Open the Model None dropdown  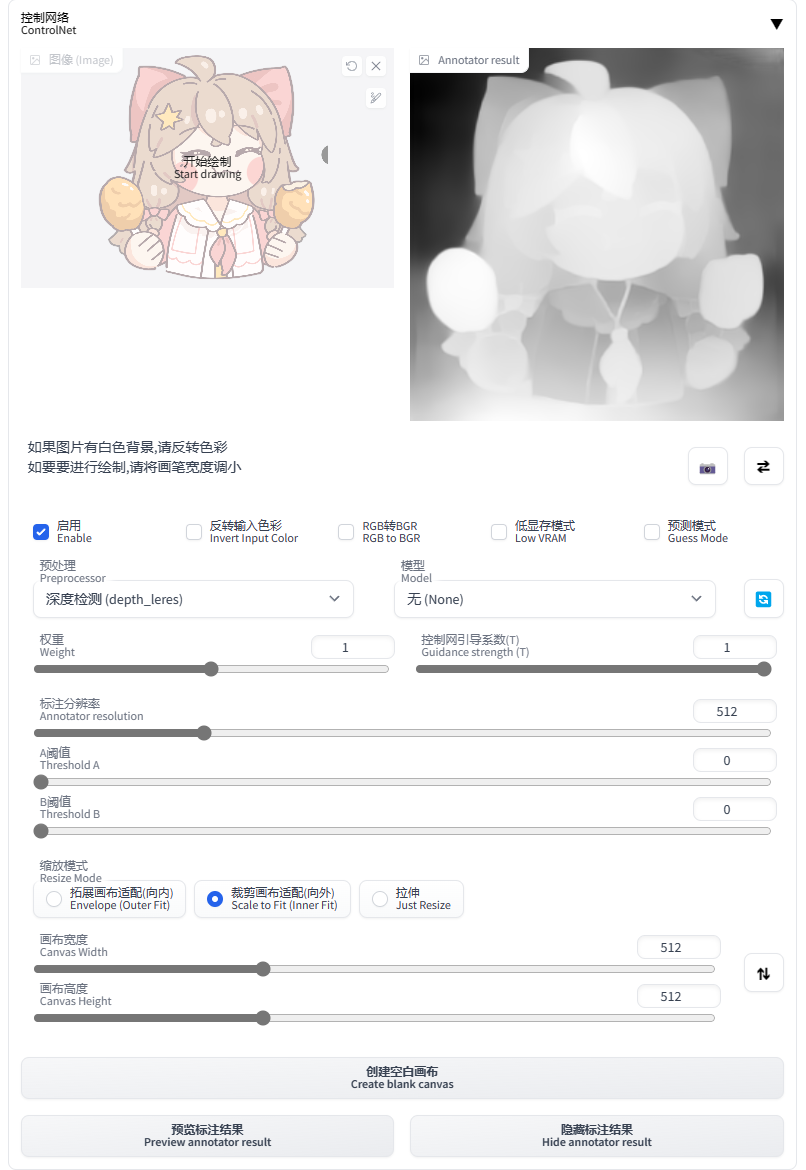point(554,599)
